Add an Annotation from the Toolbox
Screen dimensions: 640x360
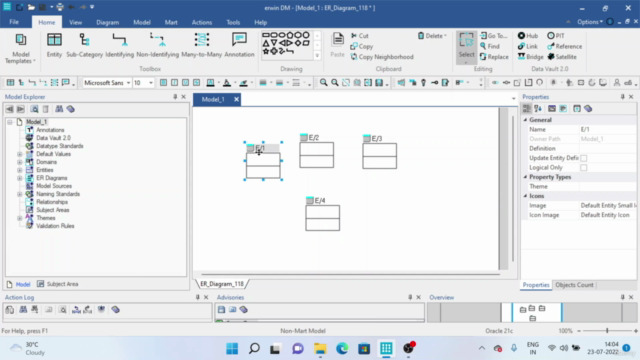pyautogui.click(x=239, y=45)
